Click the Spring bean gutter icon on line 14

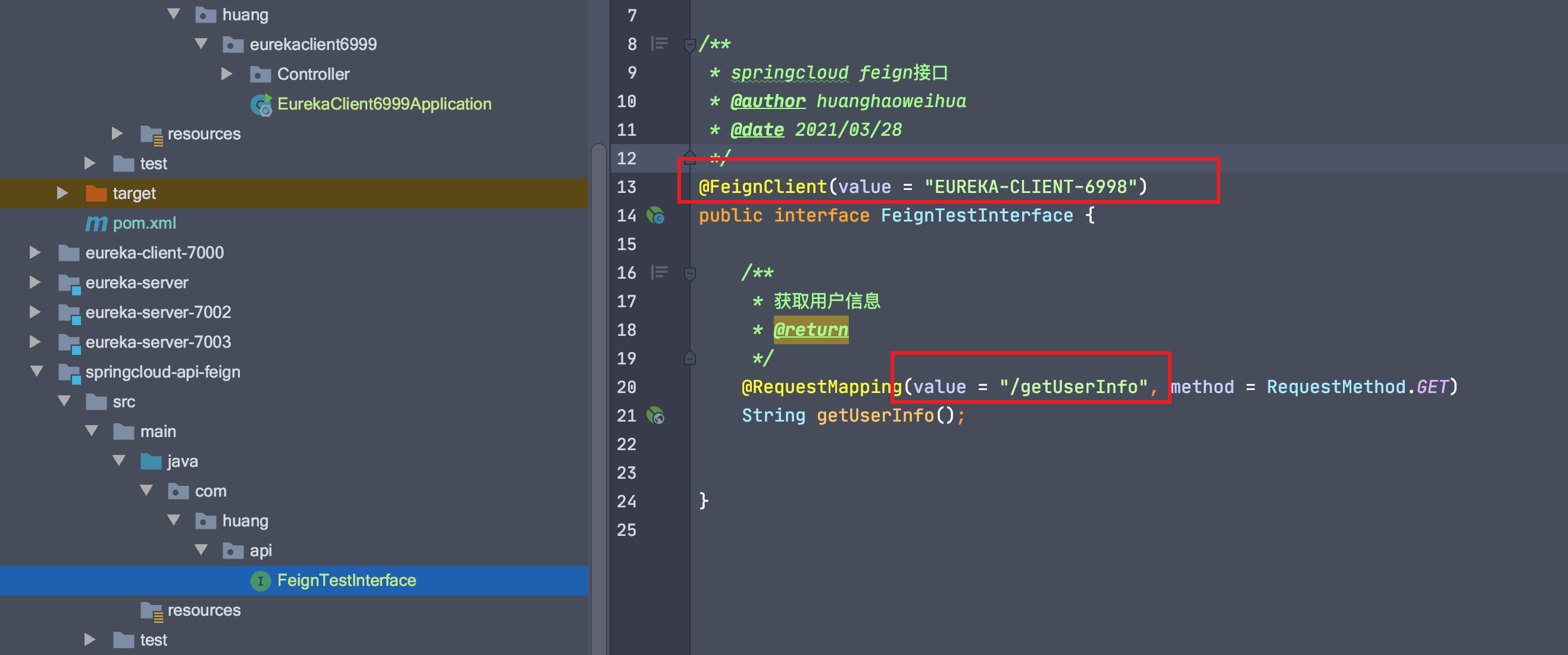point(655,216)
